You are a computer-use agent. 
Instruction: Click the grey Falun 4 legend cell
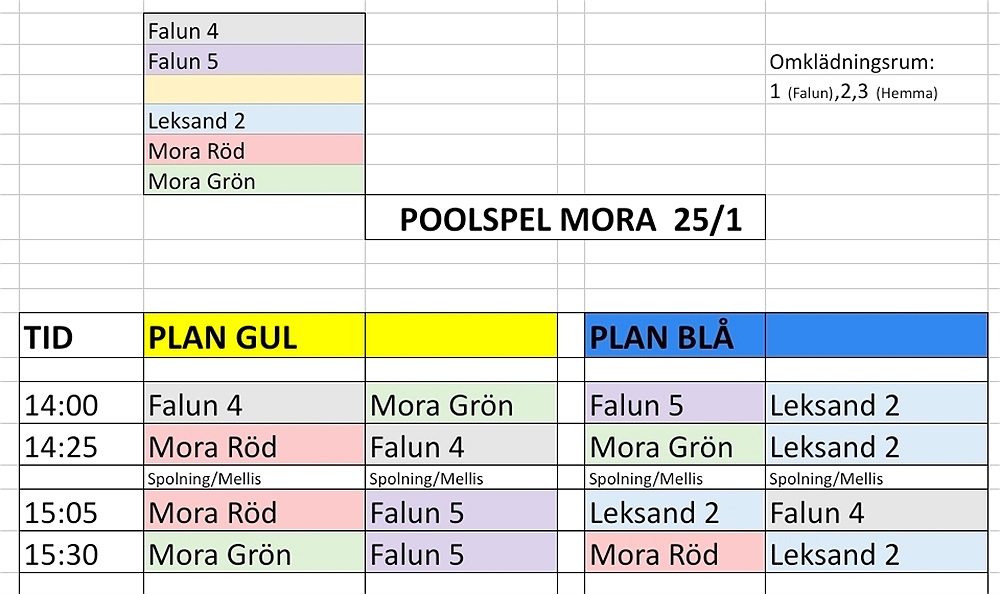[254, 31]
